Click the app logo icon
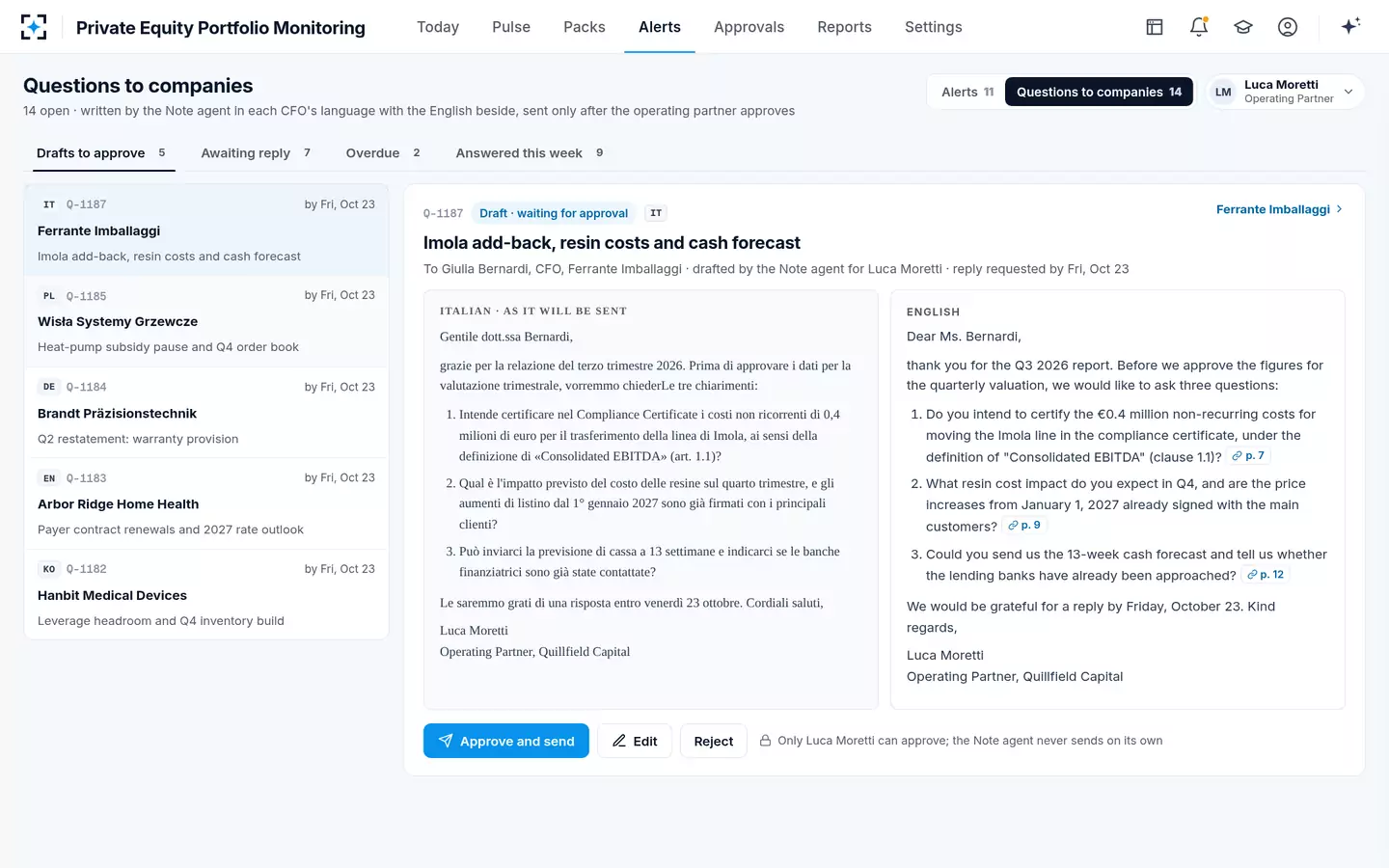 click(34, 27)
